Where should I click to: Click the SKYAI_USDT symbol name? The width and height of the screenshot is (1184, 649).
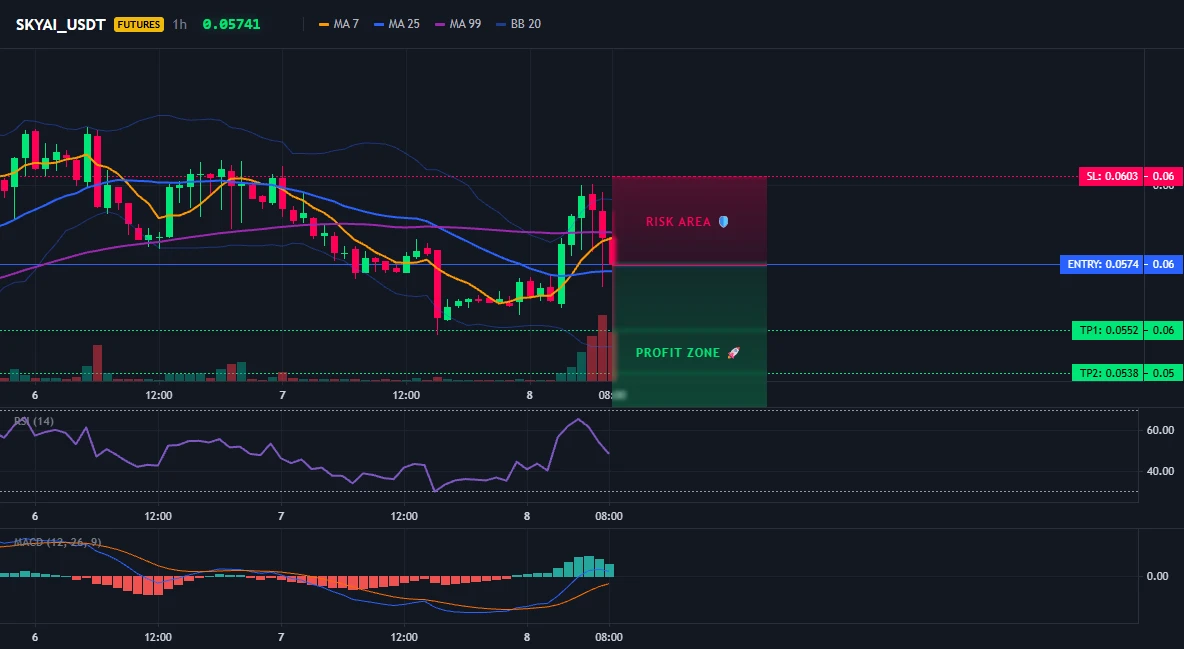tap(61, 24)
